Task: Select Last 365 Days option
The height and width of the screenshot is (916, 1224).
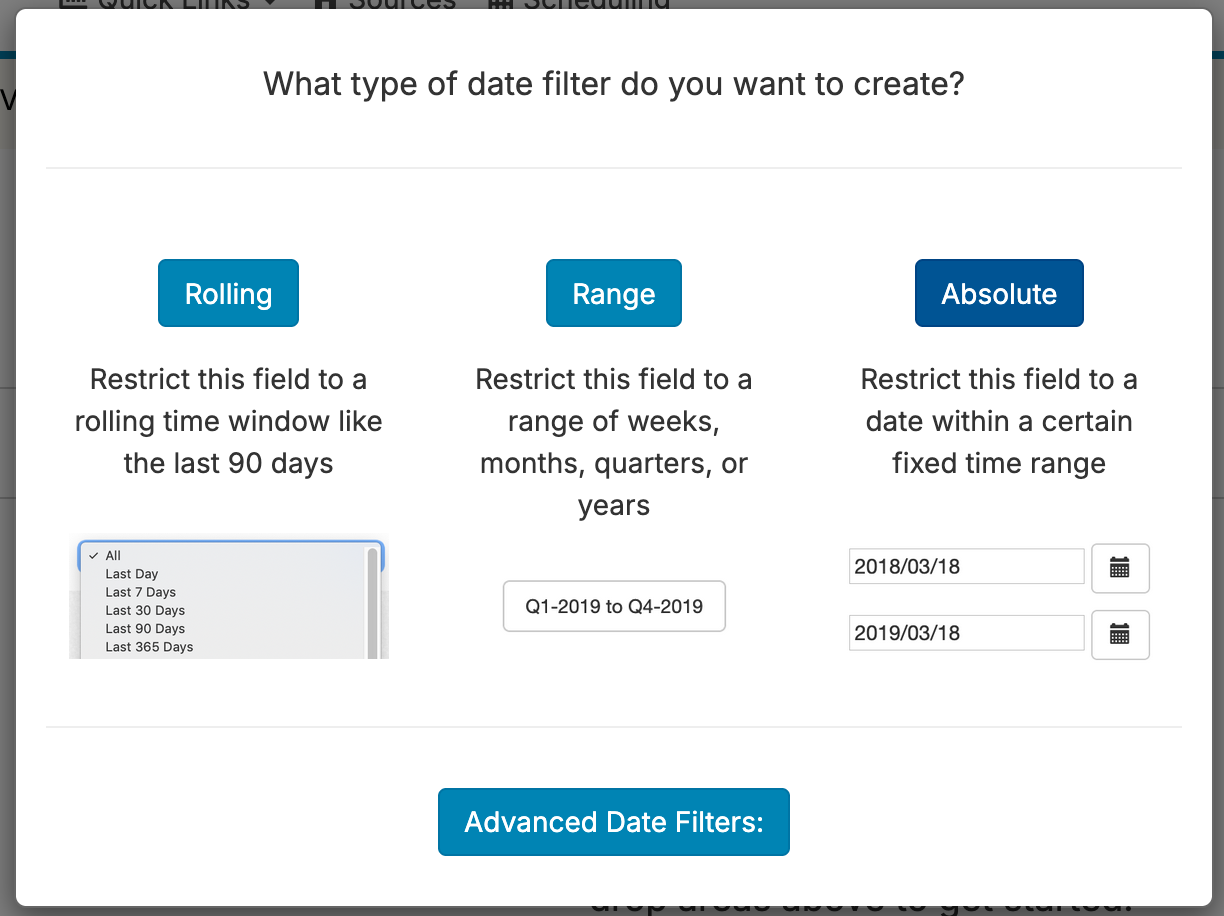Action: (149, 647)
